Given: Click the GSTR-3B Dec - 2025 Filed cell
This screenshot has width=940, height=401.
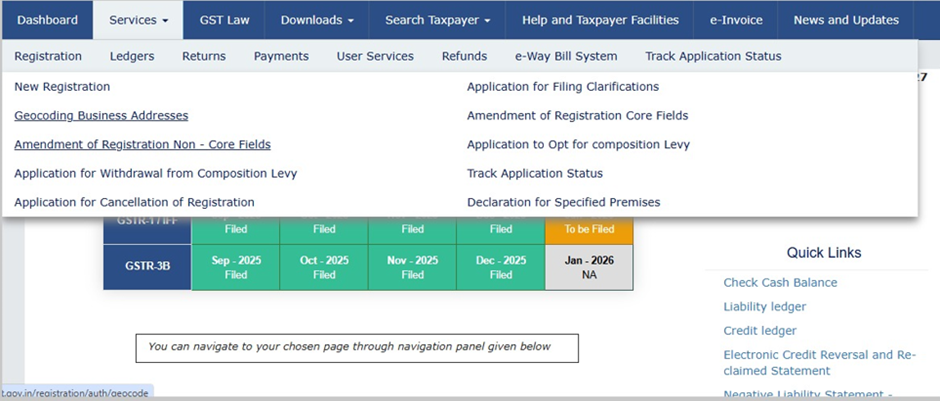Looking at the screenshot, I should coord(500,268).
